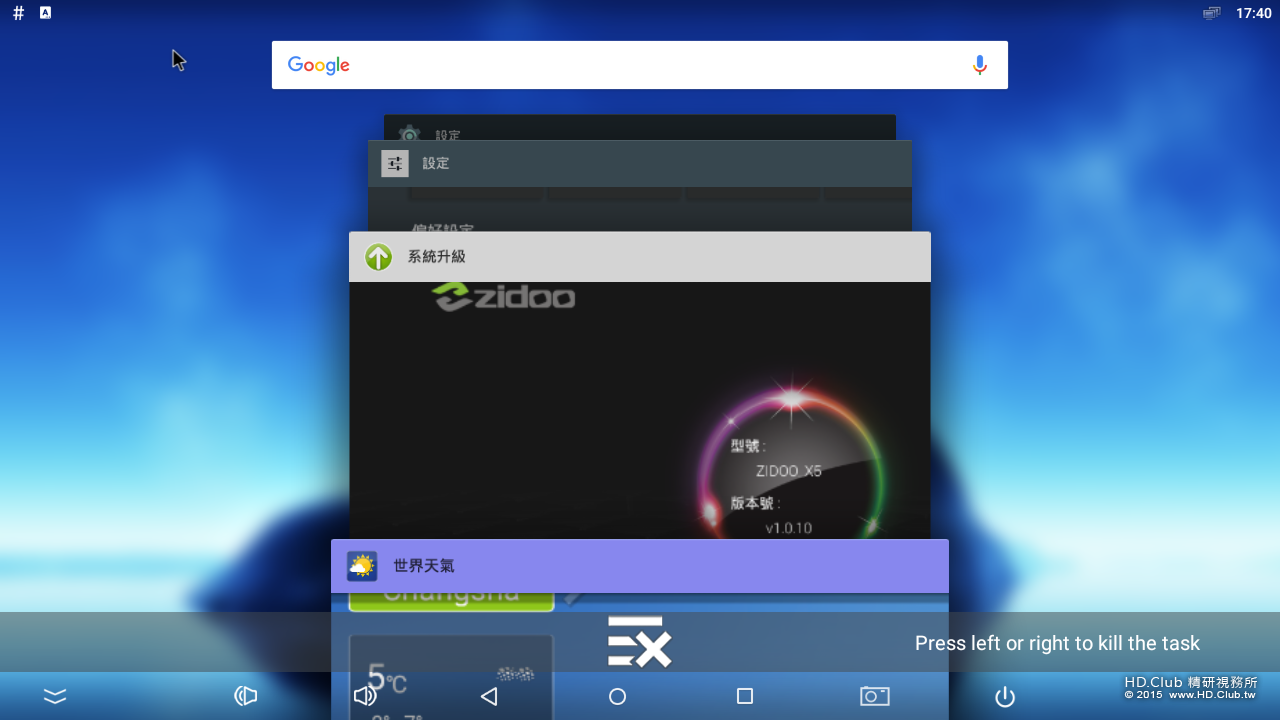
Task: Tap the Google voice search microphone
Action: point(980,65)
